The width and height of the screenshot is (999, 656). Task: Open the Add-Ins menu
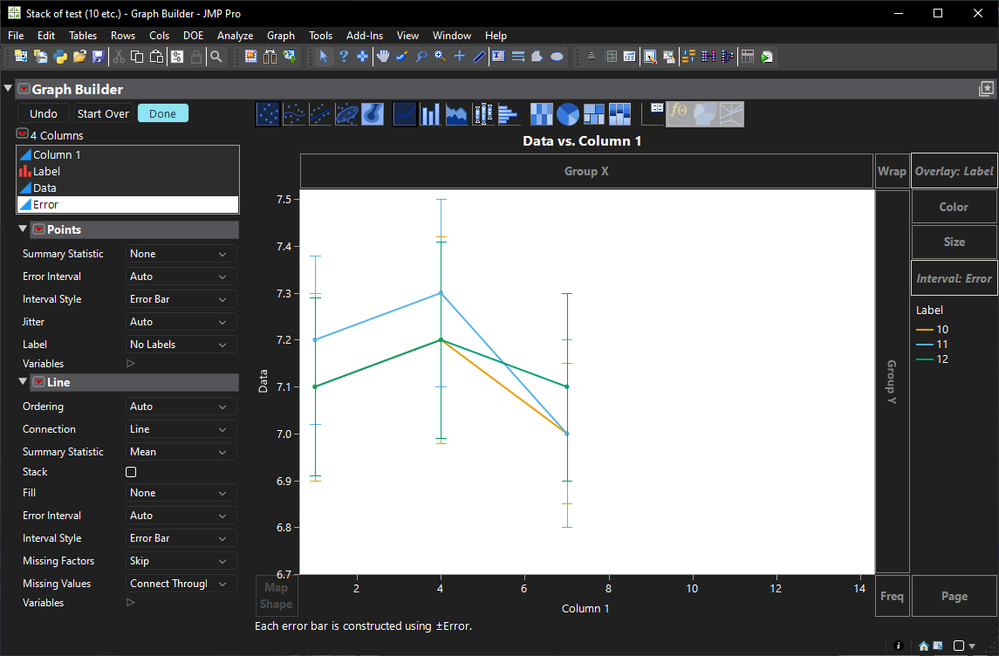(364, 36)
